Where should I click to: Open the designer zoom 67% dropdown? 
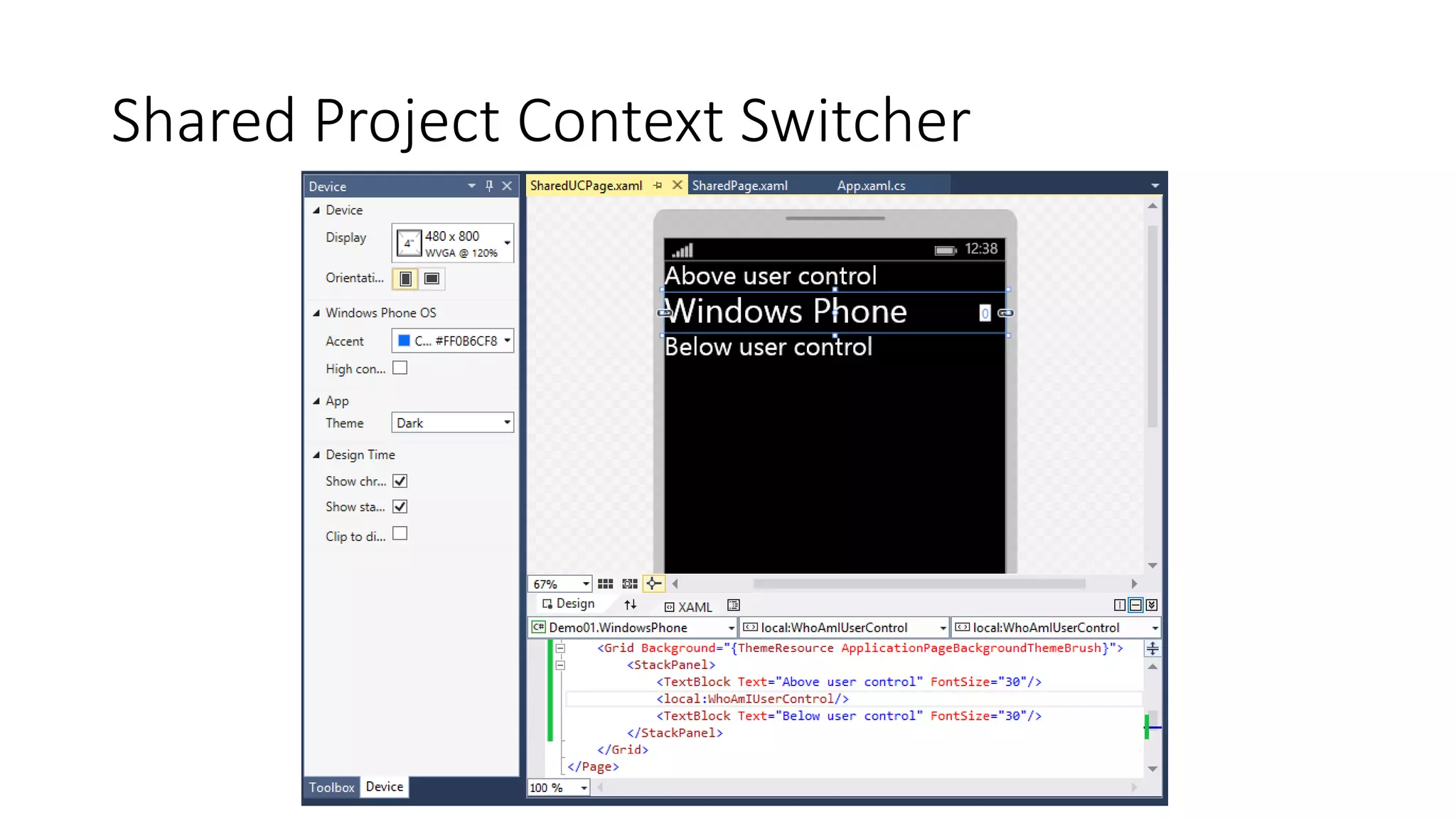pos(560,584)
